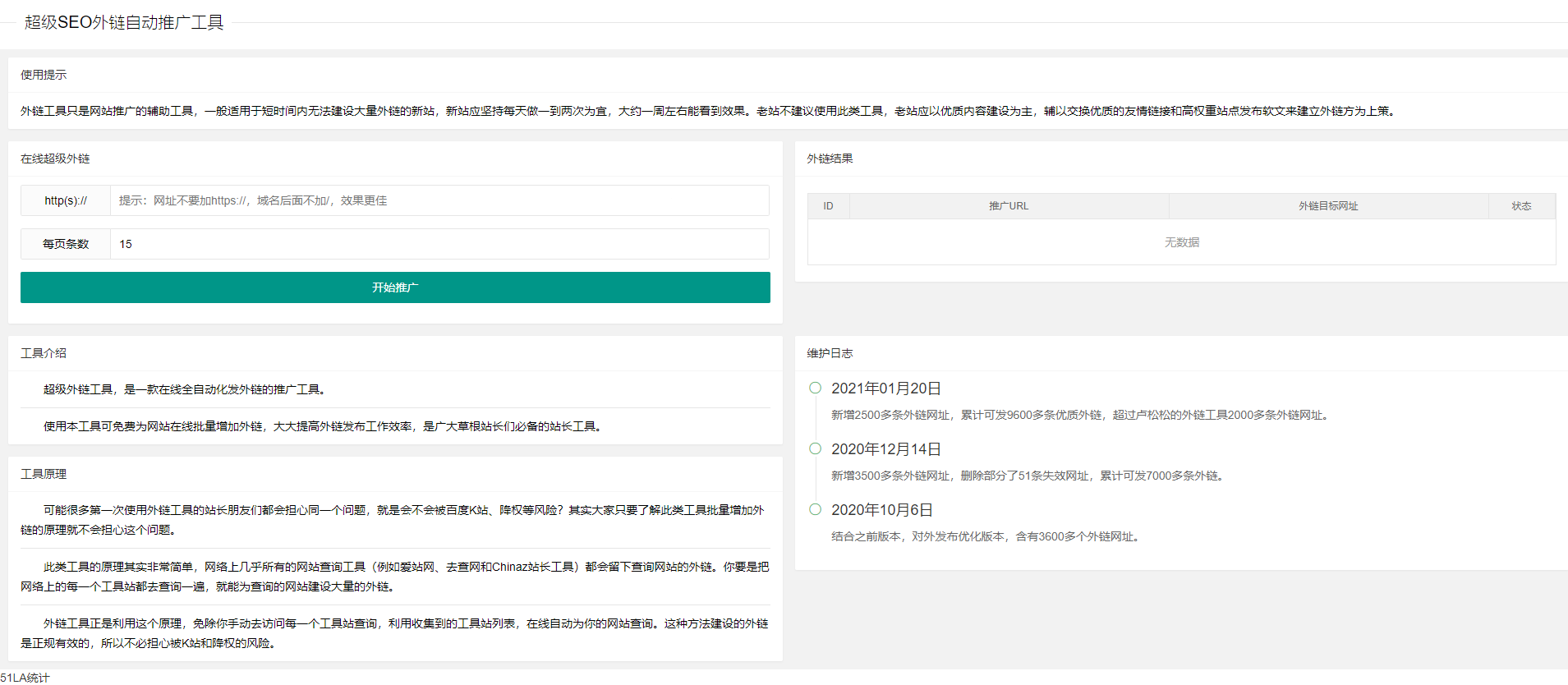Click the 无数据 empty table row
The width and height of the screenshot is (1568, 685).
point(1181,242)
